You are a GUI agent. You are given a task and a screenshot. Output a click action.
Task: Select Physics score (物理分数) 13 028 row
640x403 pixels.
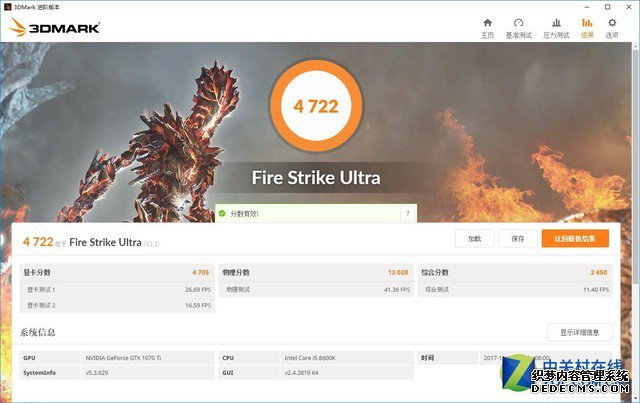click(316, 272)
